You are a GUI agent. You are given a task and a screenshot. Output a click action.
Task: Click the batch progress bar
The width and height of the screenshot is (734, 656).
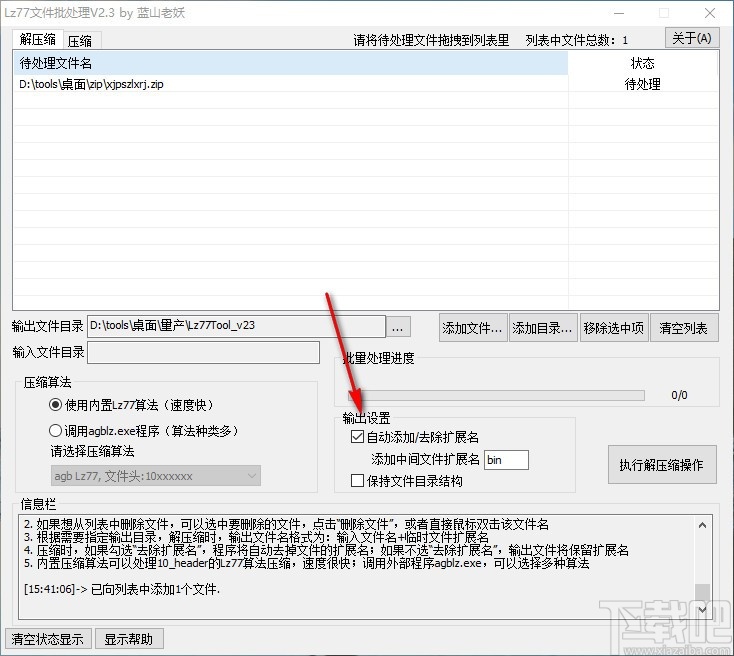pyautogui.click(x=496, y=396)
